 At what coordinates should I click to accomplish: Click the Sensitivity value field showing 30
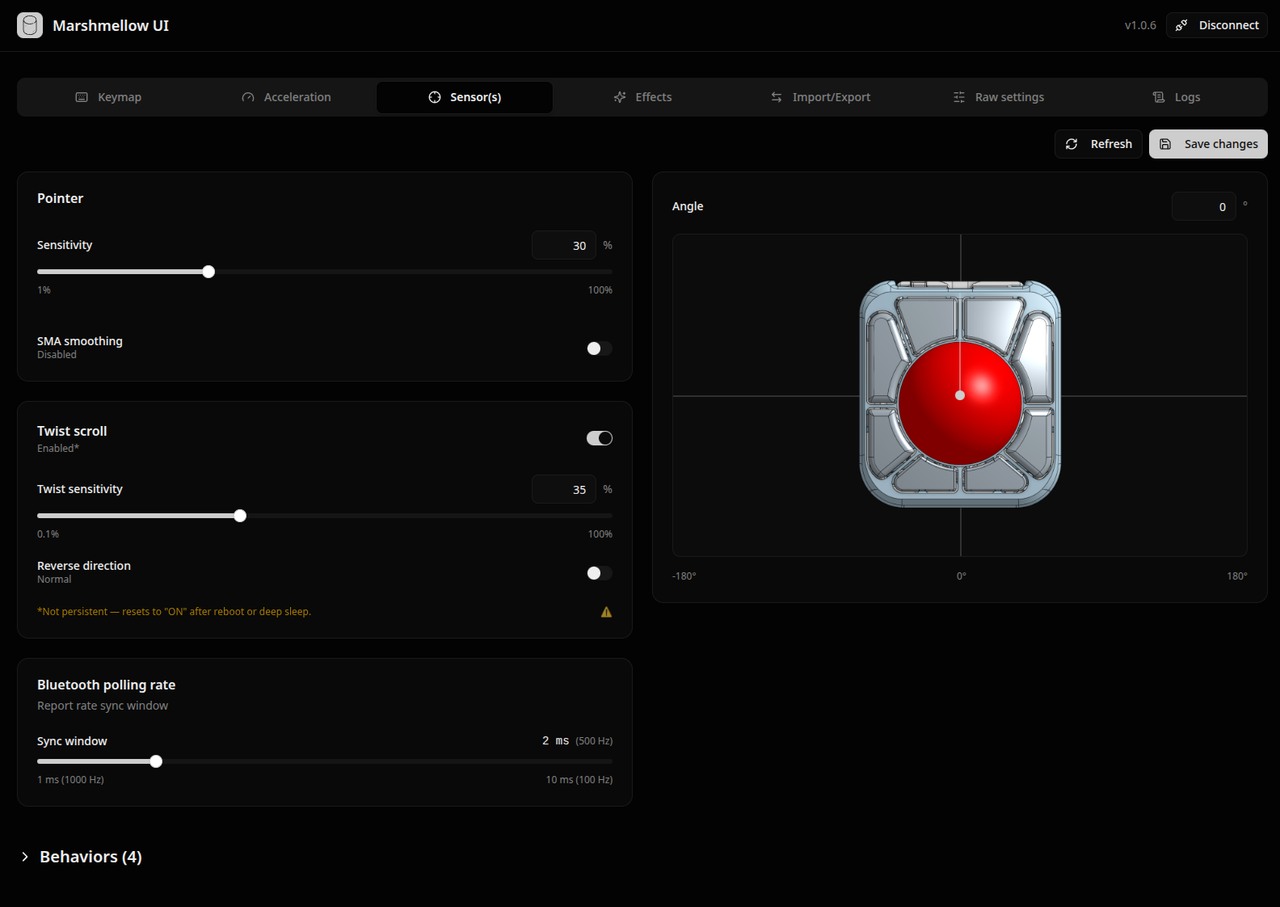tap(564, 245)
